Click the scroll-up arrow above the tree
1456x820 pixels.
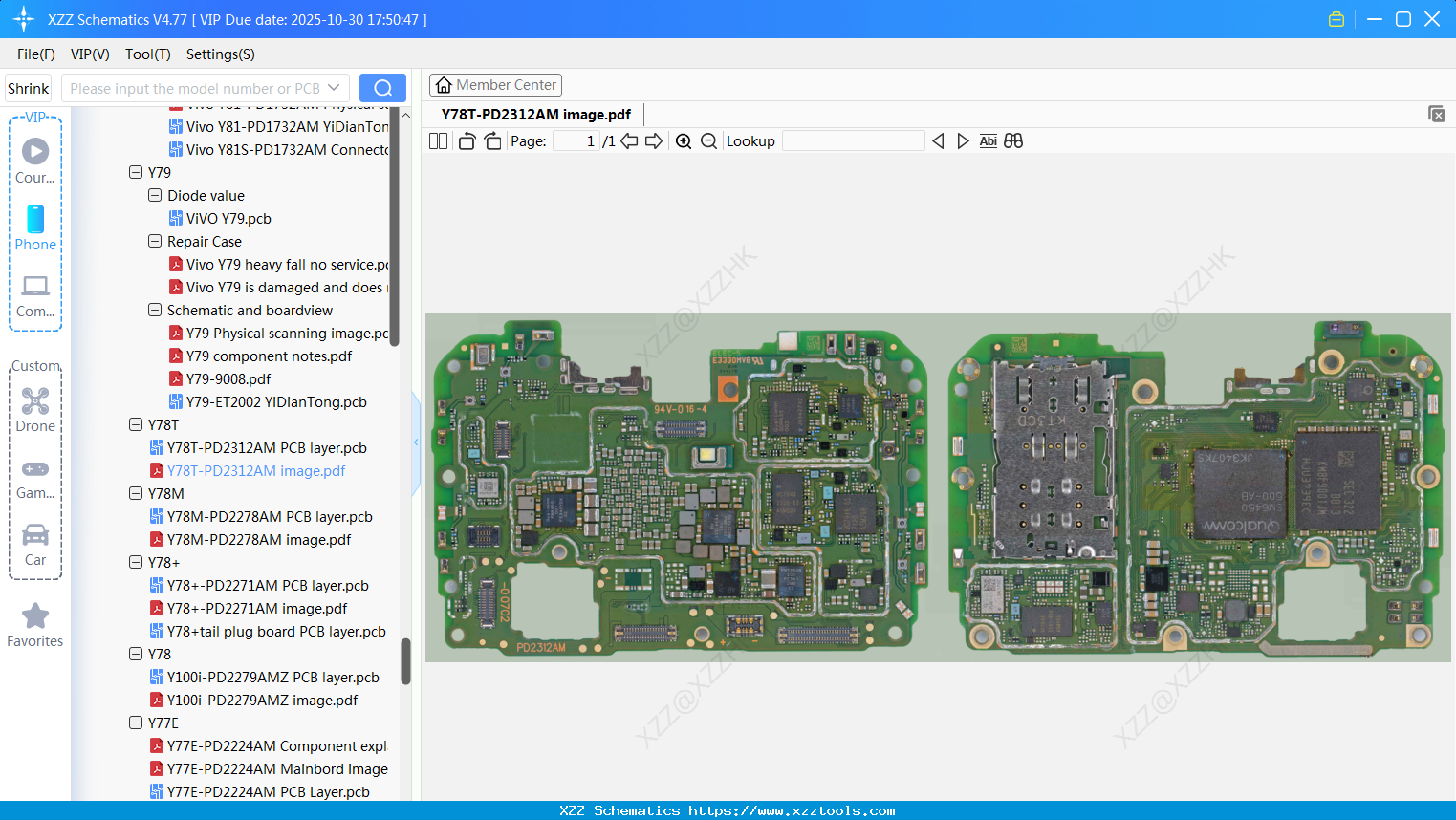click(405, 115)
